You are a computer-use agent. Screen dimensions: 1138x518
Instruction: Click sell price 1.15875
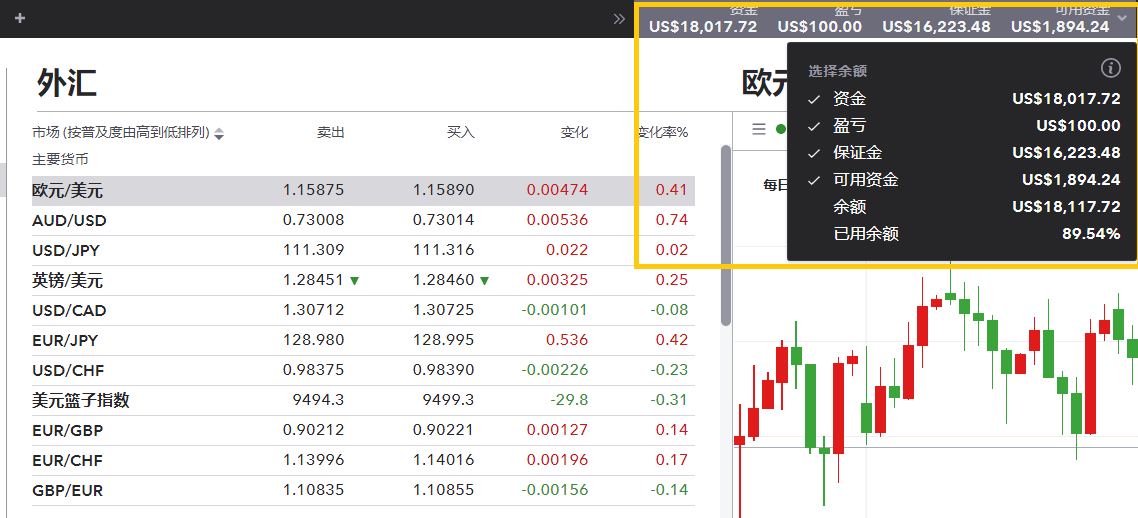pos(314,191)
